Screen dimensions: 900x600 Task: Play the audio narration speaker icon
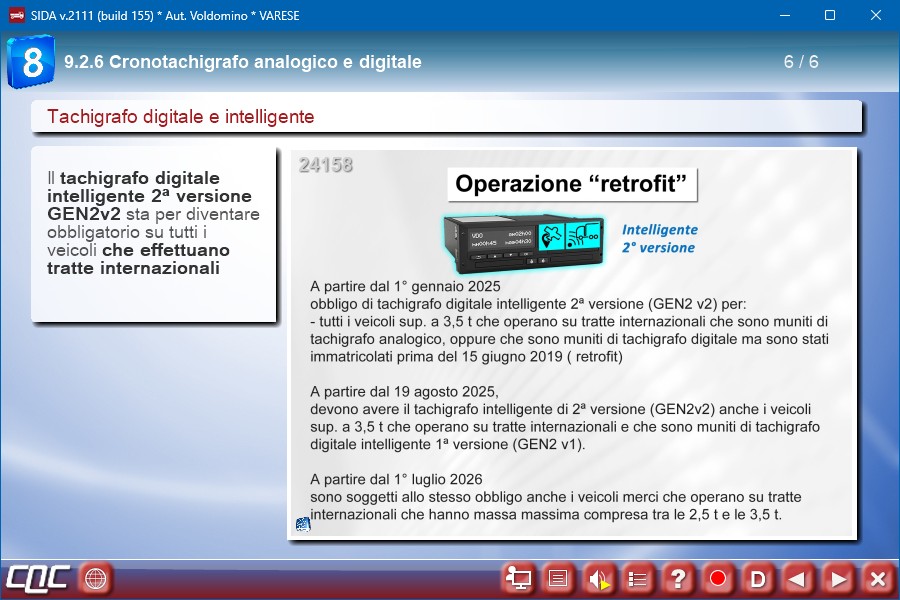pos(598,578)
